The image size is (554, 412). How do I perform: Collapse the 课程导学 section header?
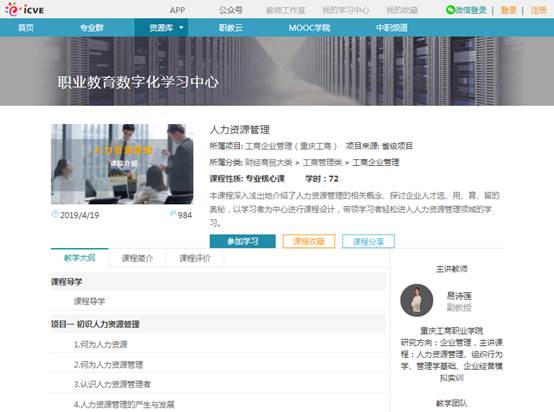218,282
